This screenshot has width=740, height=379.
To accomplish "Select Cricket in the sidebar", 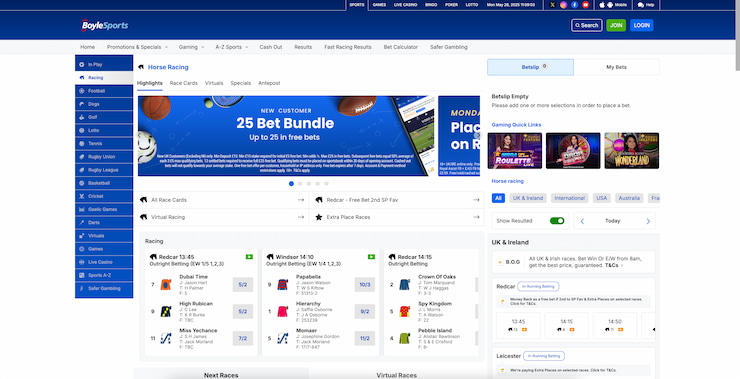I will pyautogui.click(x=104, y=196).
